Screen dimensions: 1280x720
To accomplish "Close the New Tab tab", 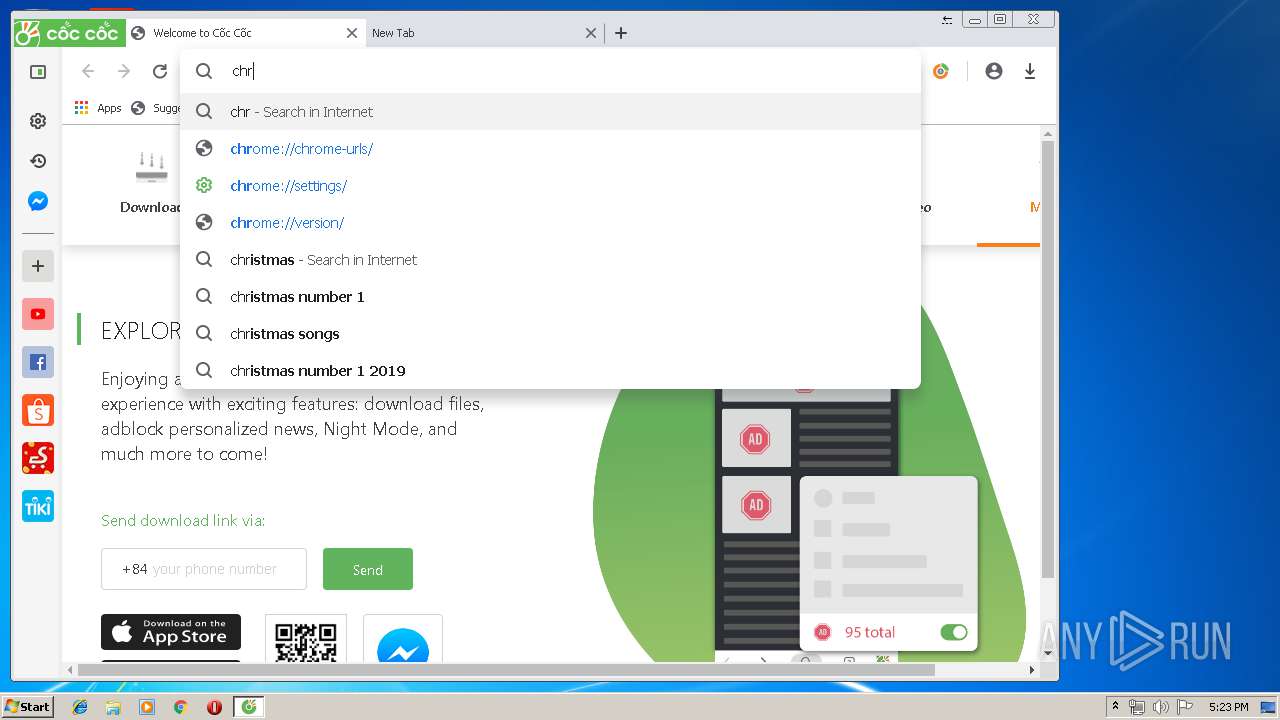I will [591, 33].
